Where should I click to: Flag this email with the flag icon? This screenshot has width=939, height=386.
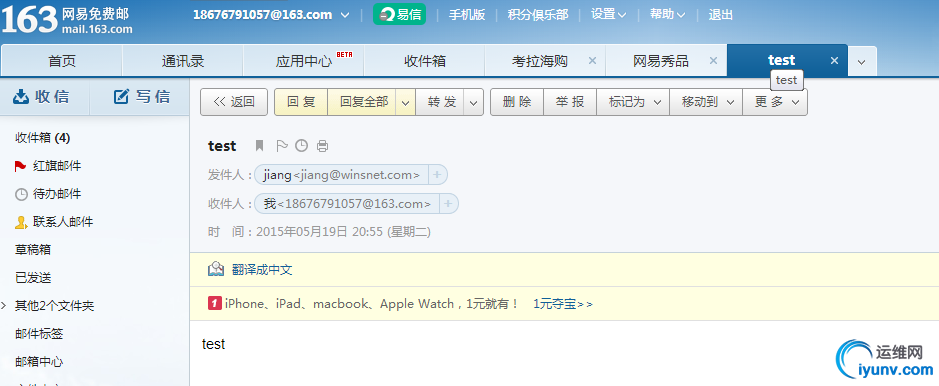click(281, 145)
